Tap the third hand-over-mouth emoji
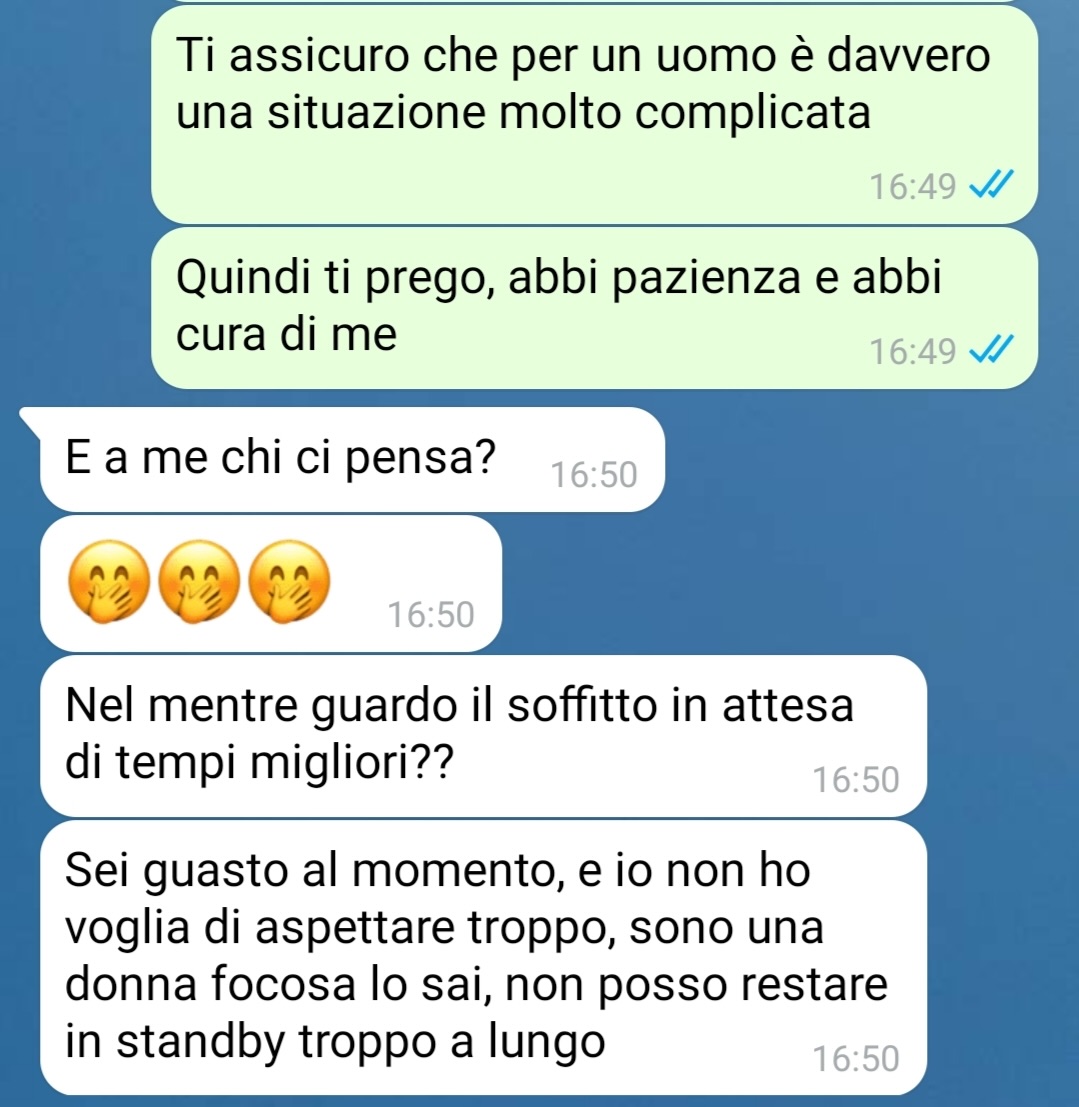 [290, 582]
